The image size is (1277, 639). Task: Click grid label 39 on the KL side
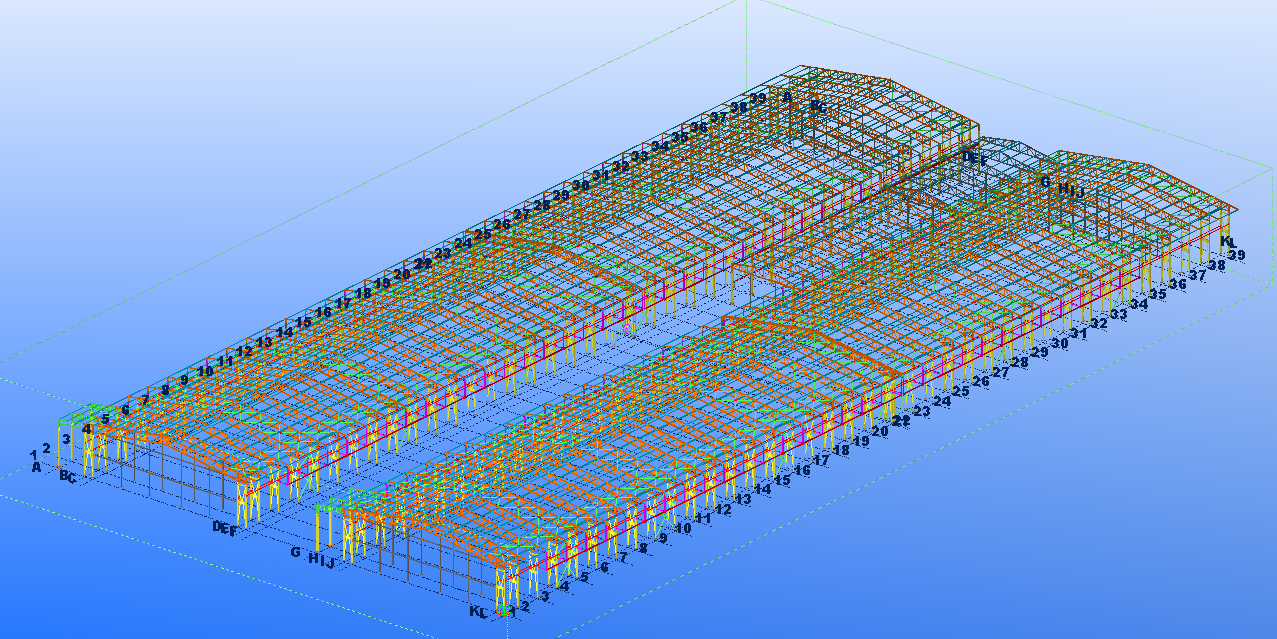[1237, 256]
